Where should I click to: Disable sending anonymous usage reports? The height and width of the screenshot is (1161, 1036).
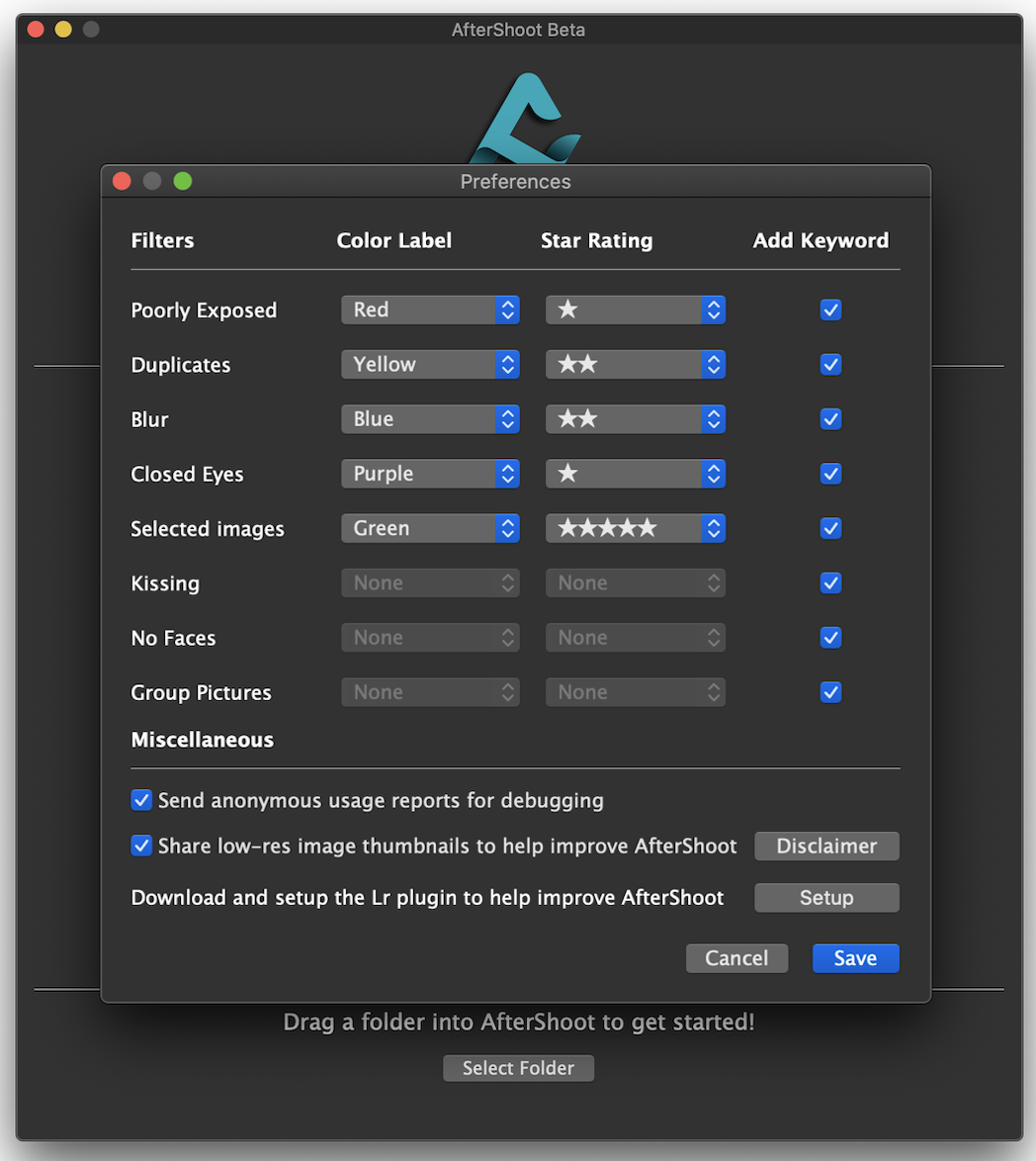[x=141, y=800]
